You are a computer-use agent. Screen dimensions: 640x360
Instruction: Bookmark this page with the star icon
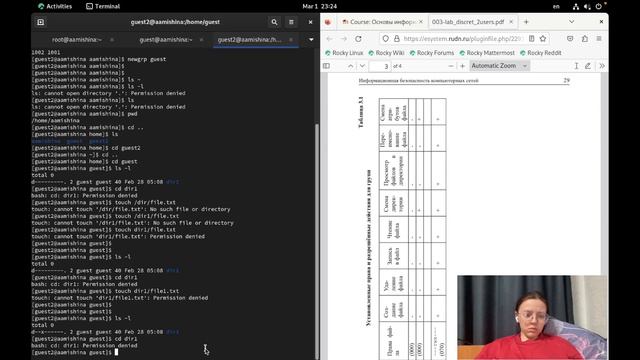(x=543, y=38)
